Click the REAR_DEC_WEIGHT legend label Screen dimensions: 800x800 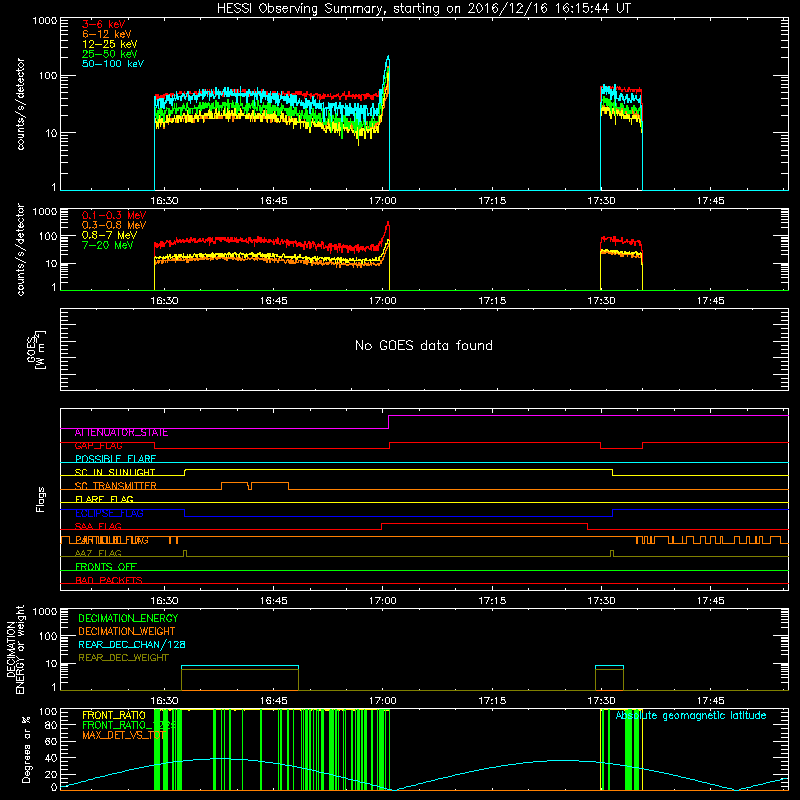(x=123, y=658)
